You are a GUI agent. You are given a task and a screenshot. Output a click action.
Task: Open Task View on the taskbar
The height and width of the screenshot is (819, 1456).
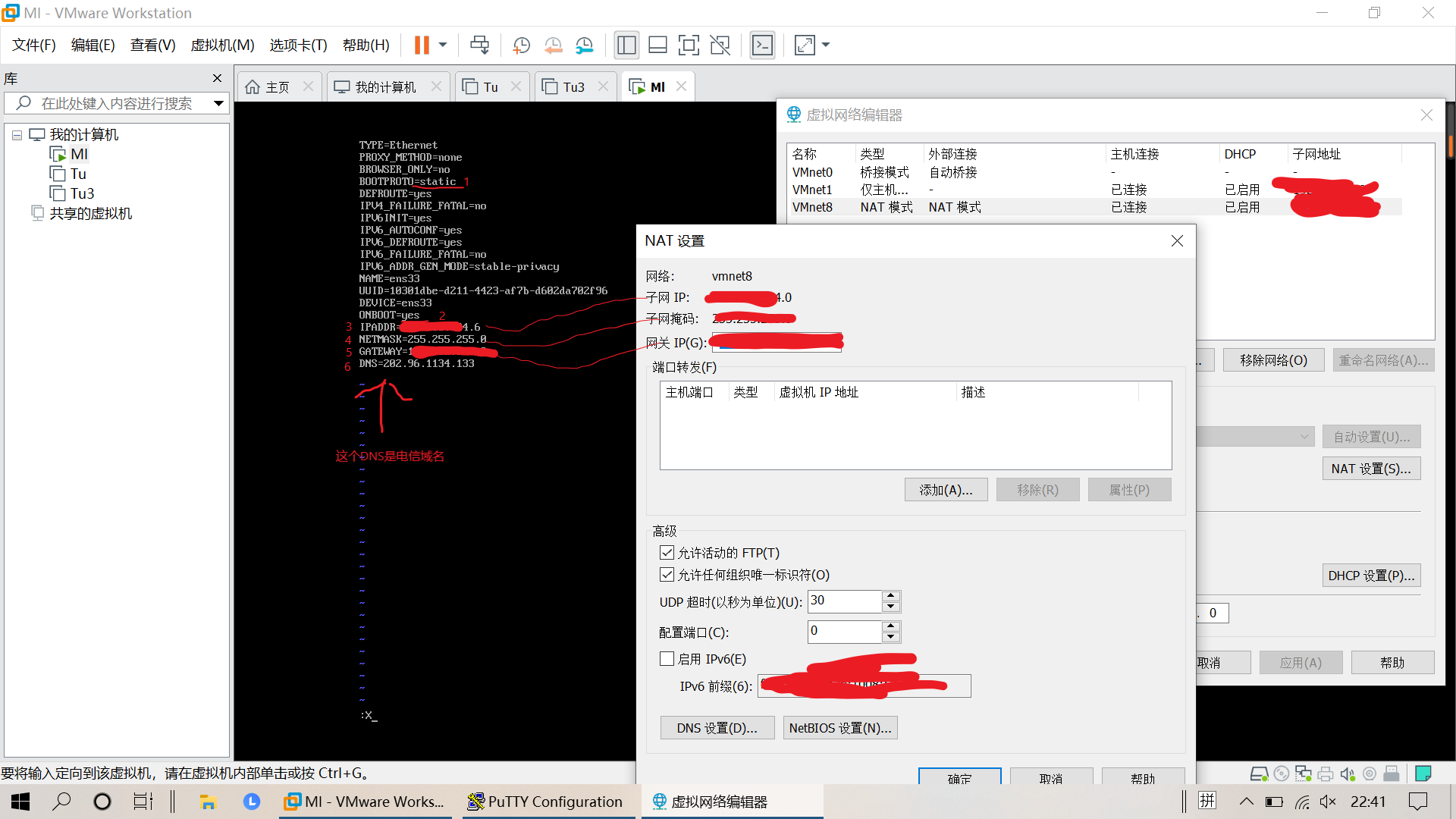pos(143,802)
